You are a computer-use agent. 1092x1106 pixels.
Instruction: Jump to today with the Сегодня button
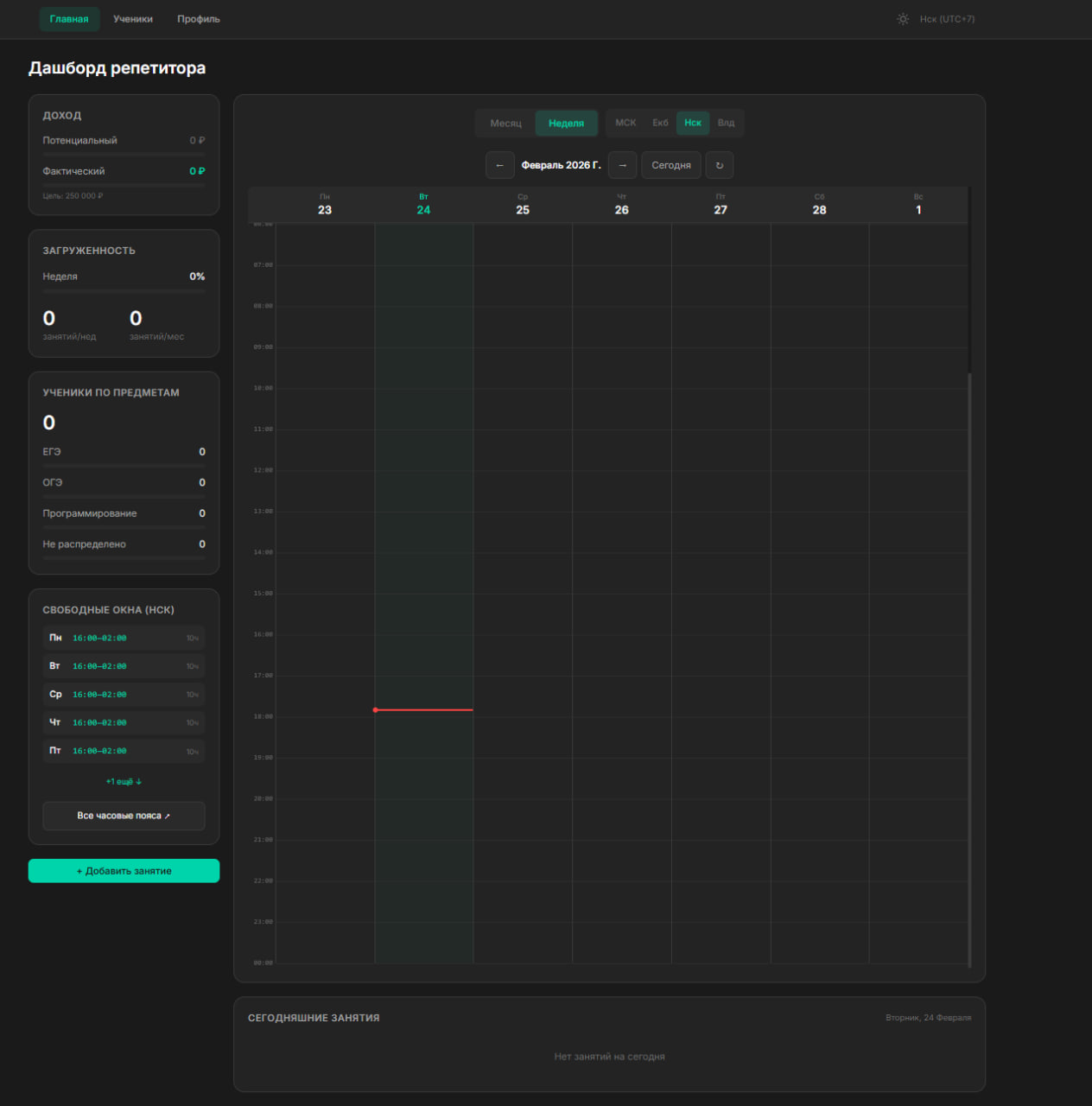670,165
